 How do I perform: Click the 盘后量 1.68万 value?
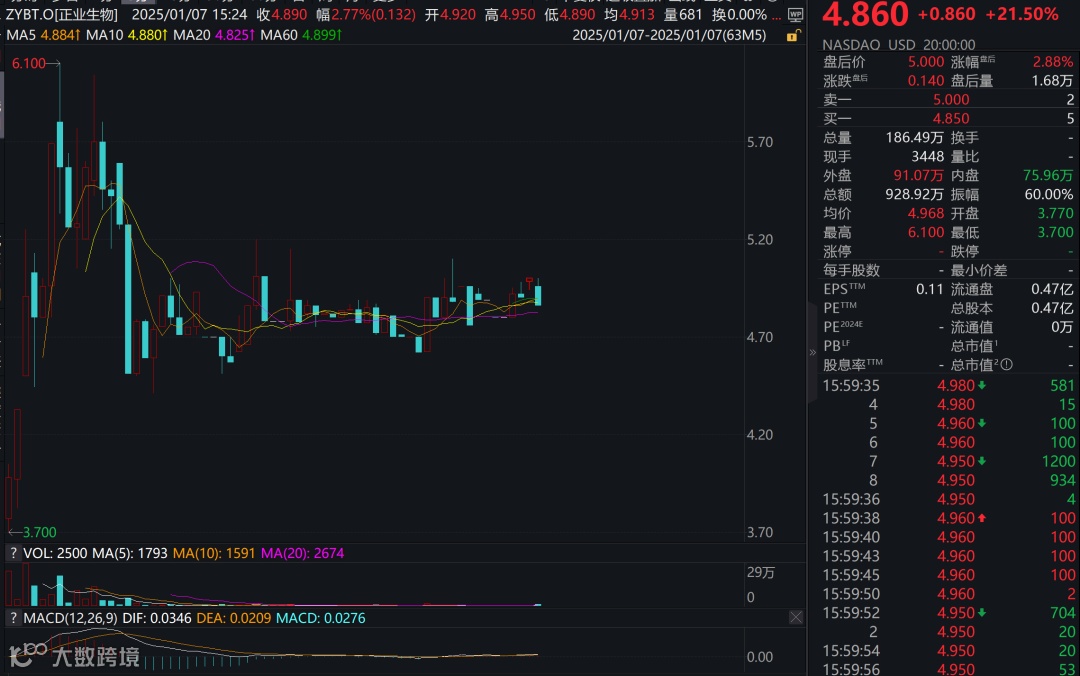click(1052, 81)
